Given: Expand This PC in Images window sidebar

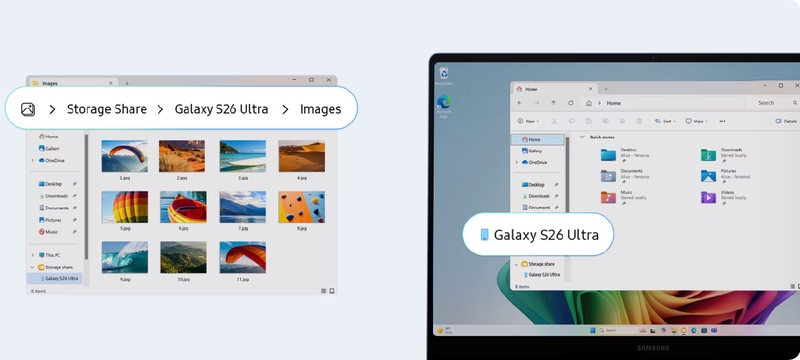Looking at the screenshot, I should [33, 255].
